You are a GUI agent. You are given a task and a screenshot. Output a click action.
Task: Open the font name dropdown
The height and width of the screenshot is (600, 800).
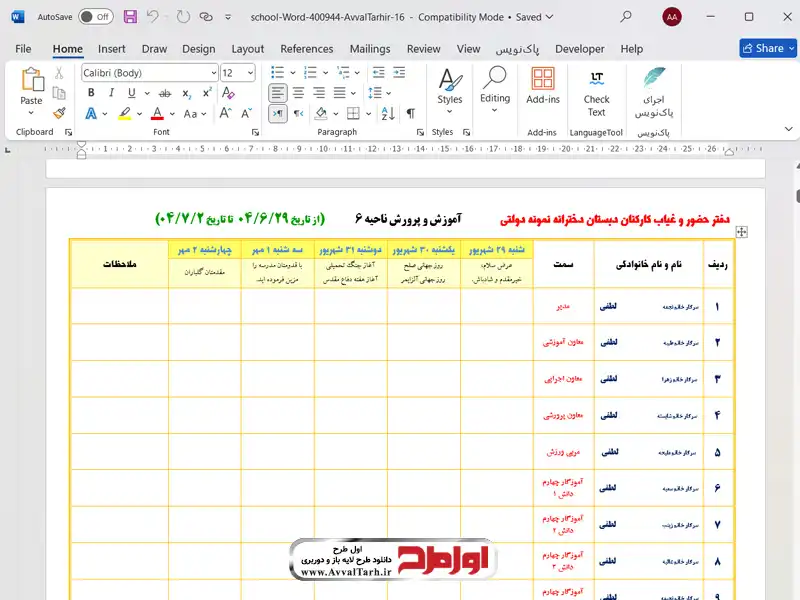click(212, 72)
